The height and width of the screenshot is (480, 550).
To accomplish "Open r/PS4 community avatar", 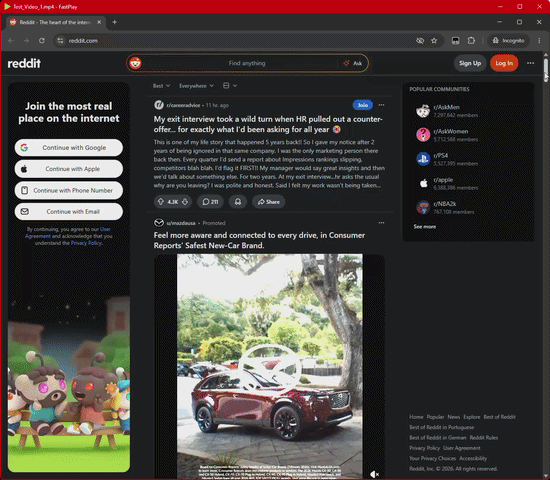I will click(x=423, y=159).
